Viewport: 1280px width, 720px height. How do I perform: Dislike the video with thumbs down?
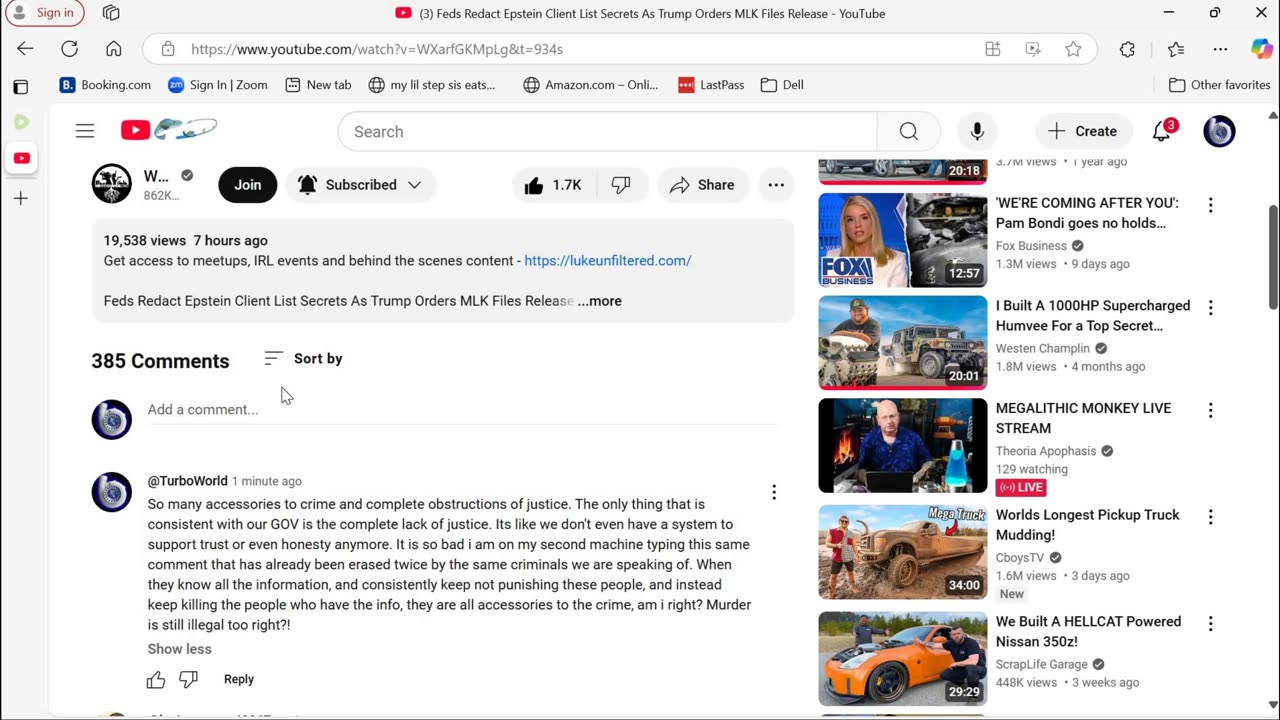621,185
